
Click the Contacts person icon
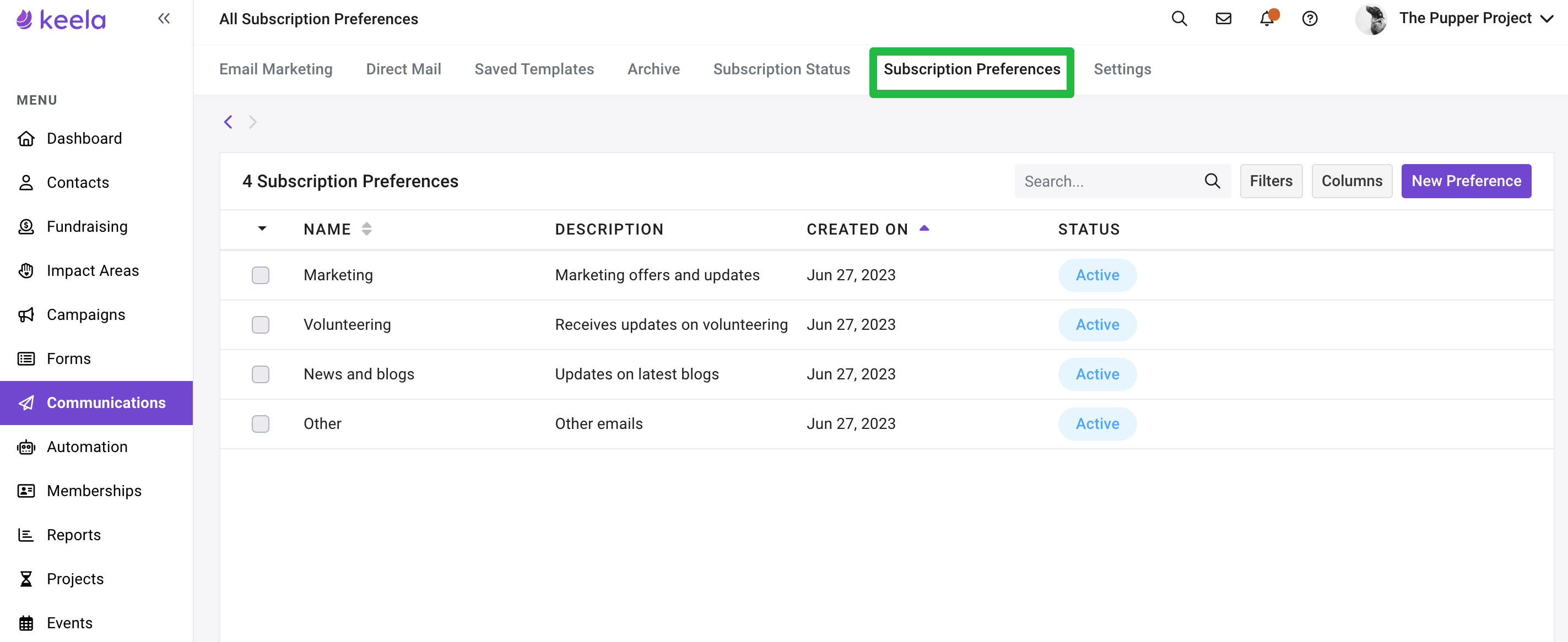point(25,183)
